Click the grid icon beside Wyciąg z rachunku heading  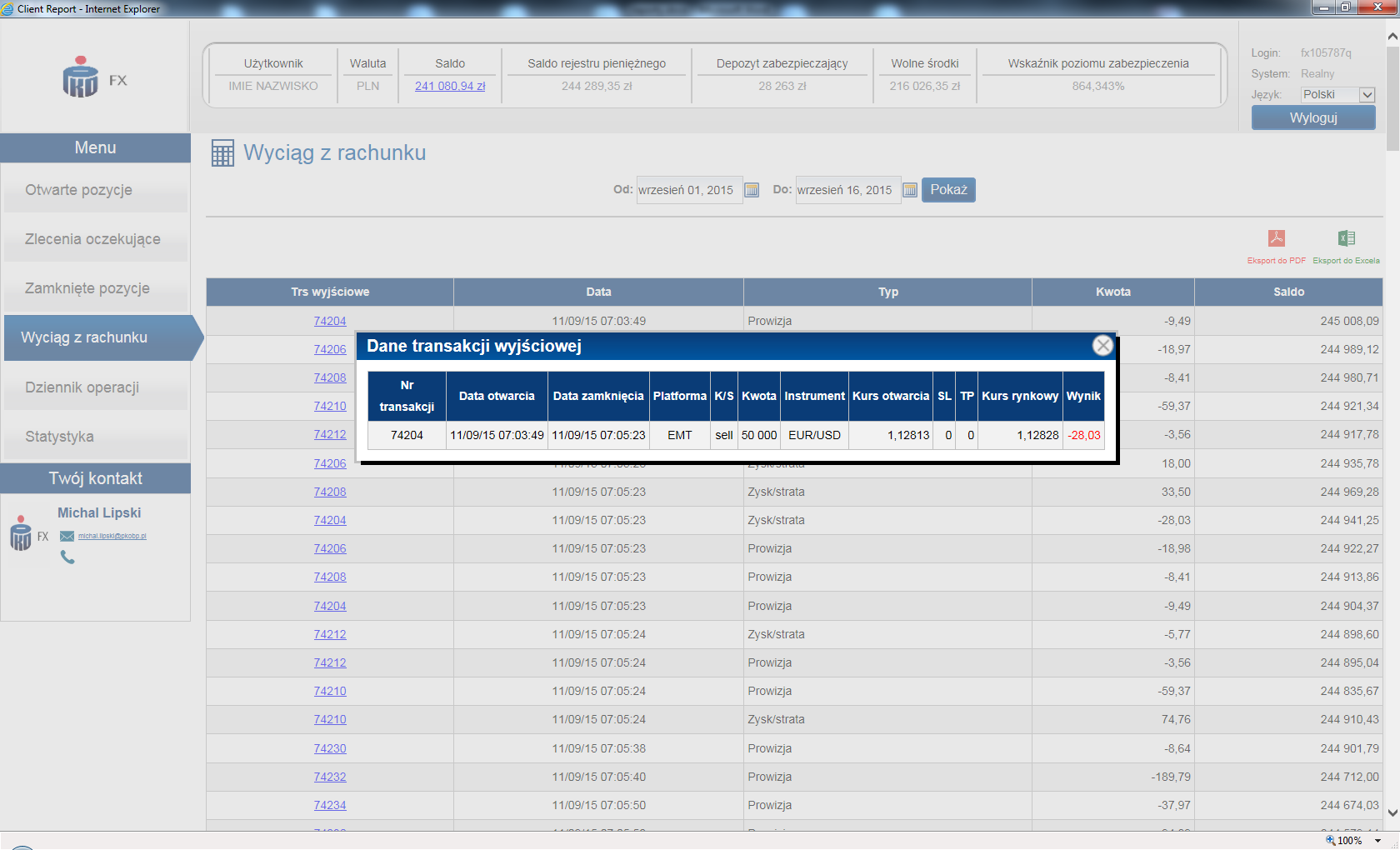pyautogui.click(x=222, y=153)
